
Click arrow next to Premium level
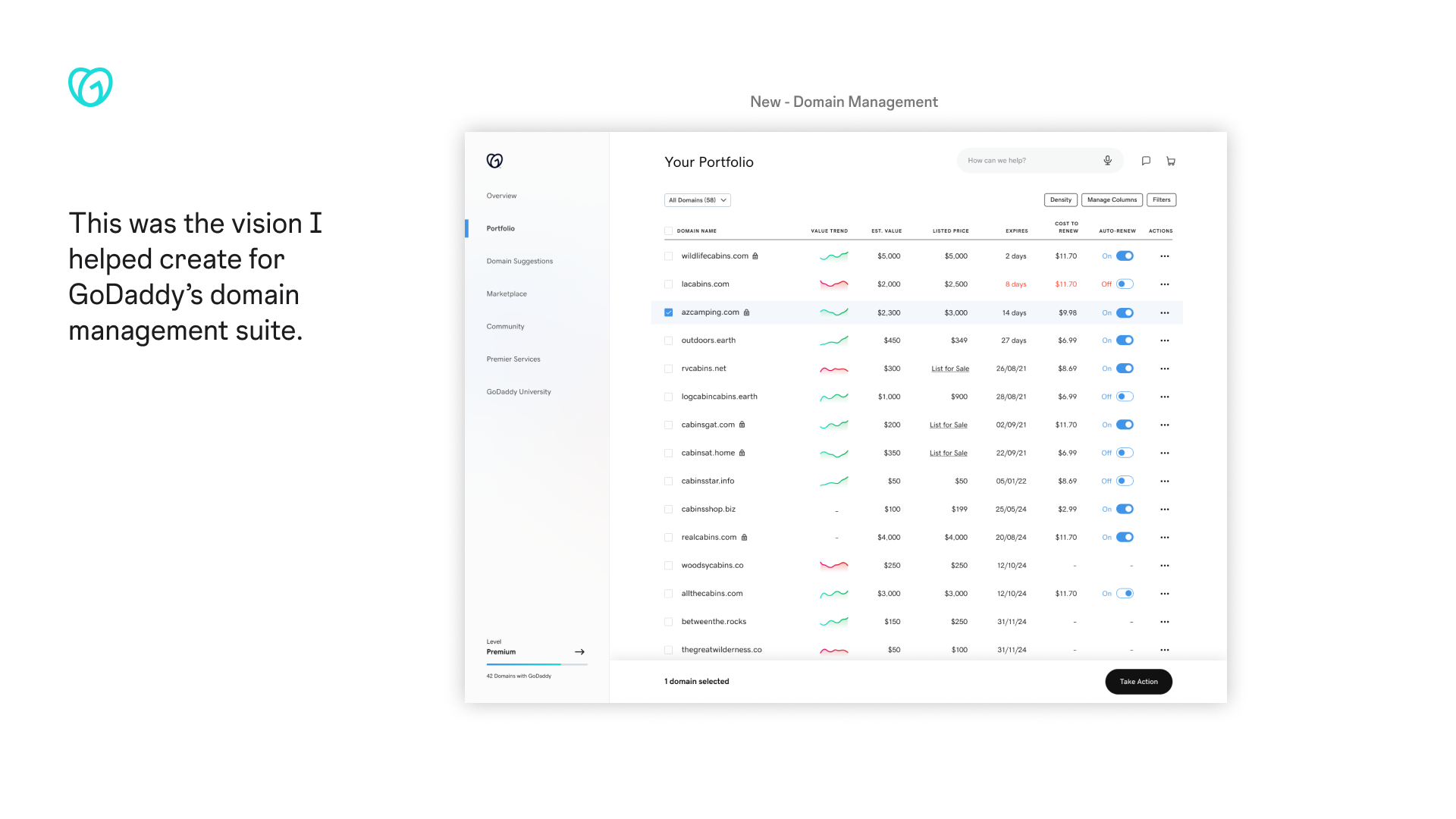(x=579, y=652)
